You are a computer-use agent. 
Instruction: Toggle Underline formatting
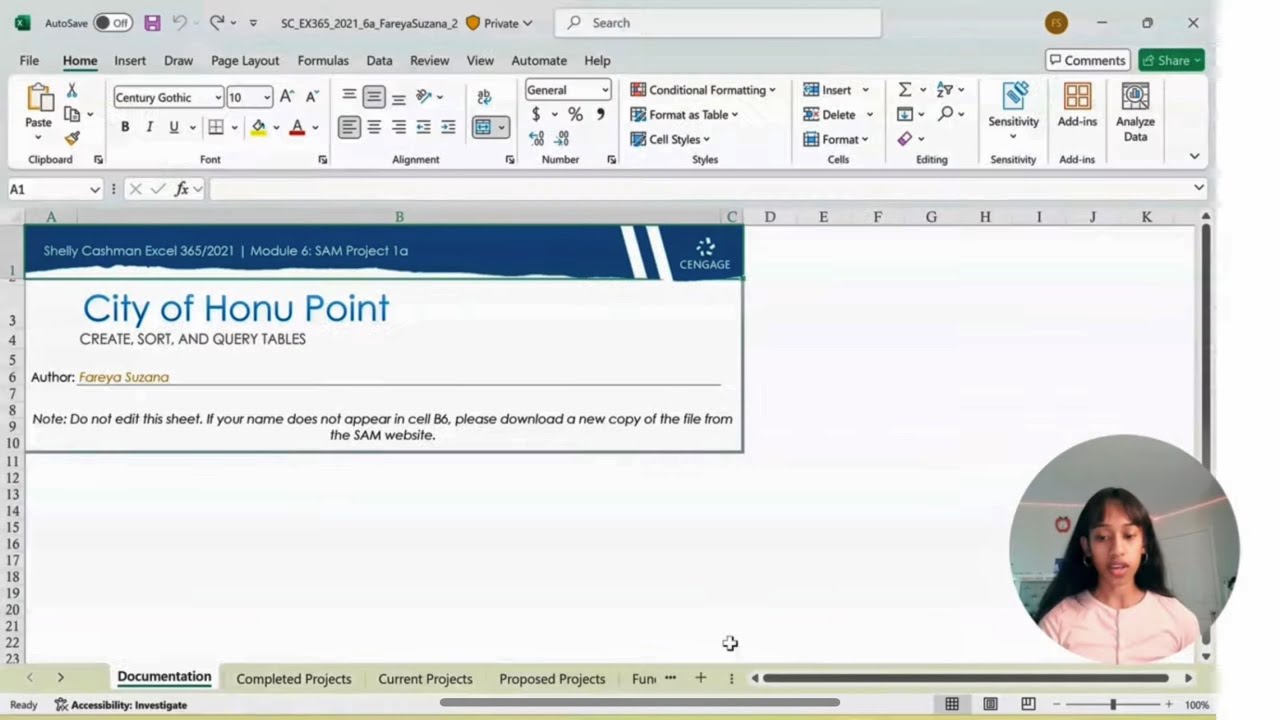coord(174,127)
